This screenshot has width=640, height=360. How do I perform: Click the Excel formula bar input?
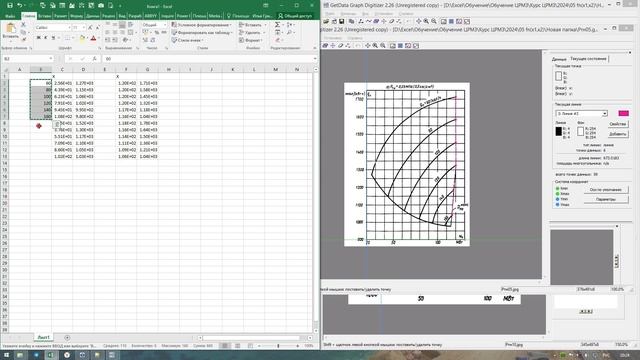click(x=207, y=59)
